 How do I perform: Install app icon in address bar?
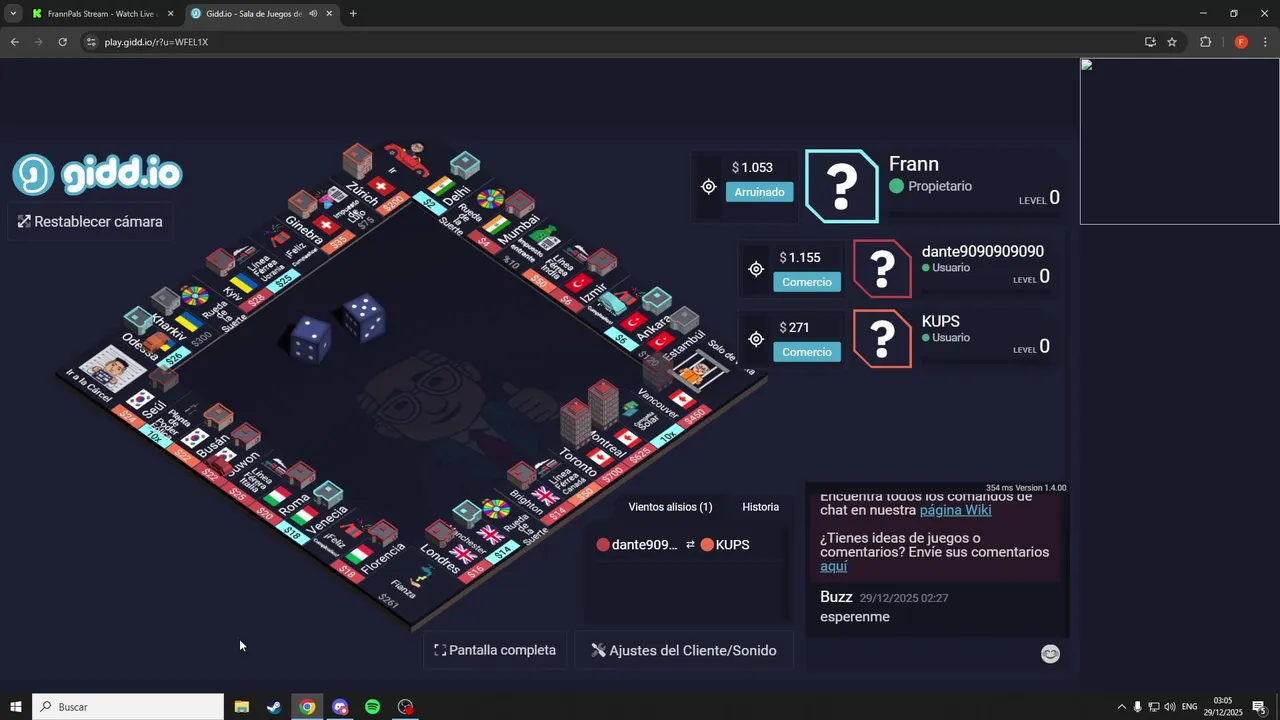[1150, 42]
